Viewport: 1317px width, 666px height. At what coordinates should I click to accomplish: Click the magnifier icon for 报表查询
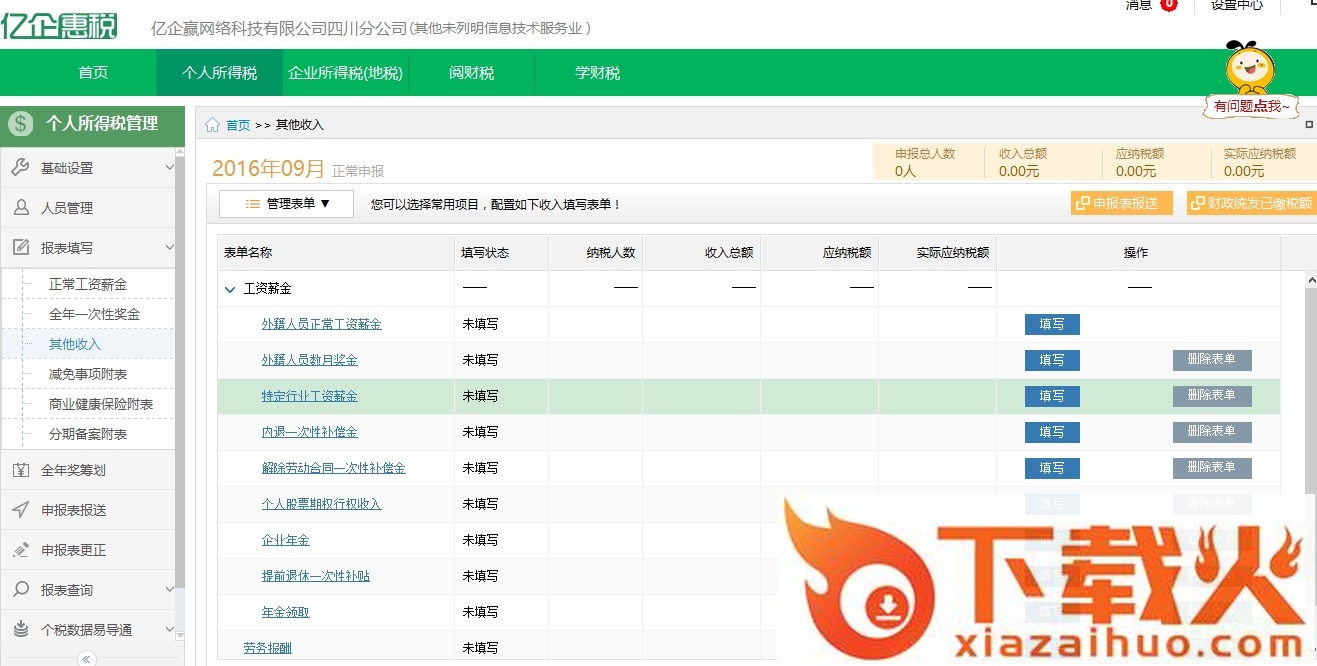tap(20, 590)
